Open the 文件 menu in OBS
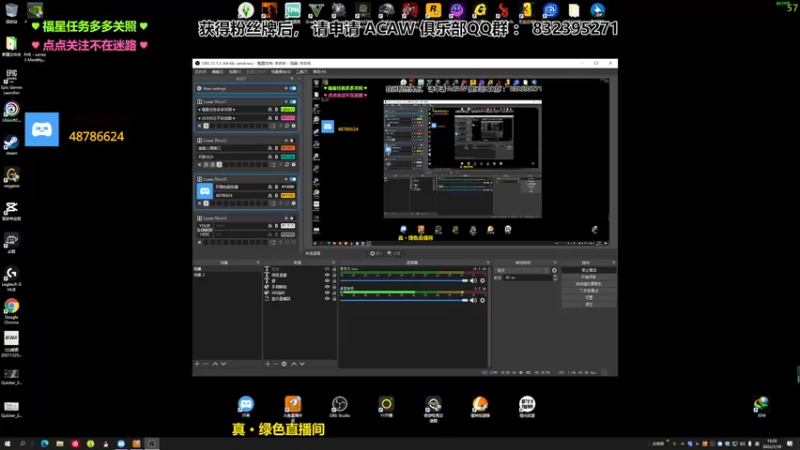 [x=201, y=72]
